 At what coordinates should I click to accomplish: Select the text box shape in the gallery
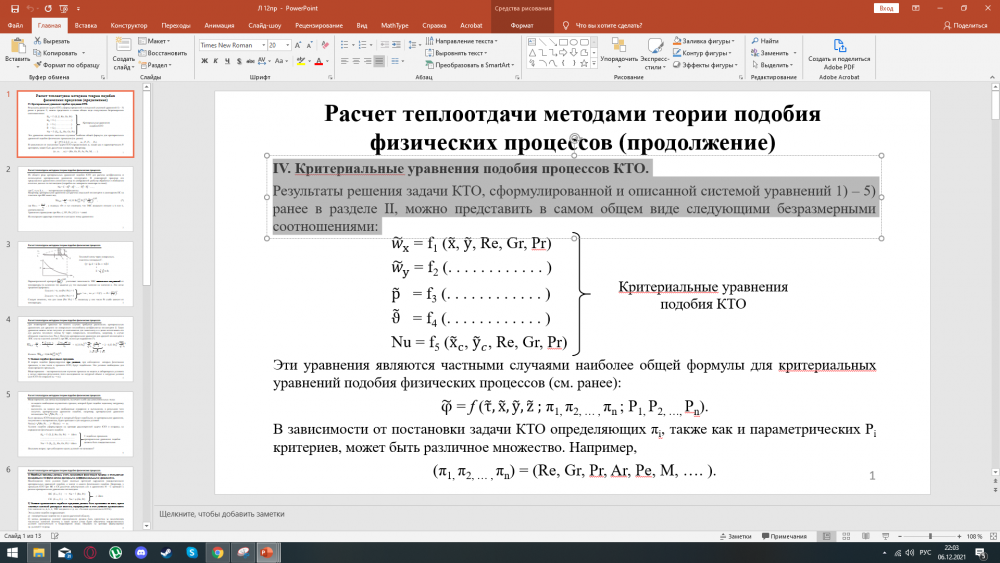[x=532, y=42]
